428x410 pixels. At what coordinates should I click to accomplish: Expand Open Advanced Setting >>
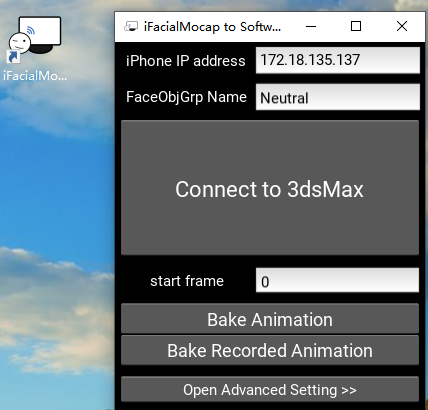270,389
